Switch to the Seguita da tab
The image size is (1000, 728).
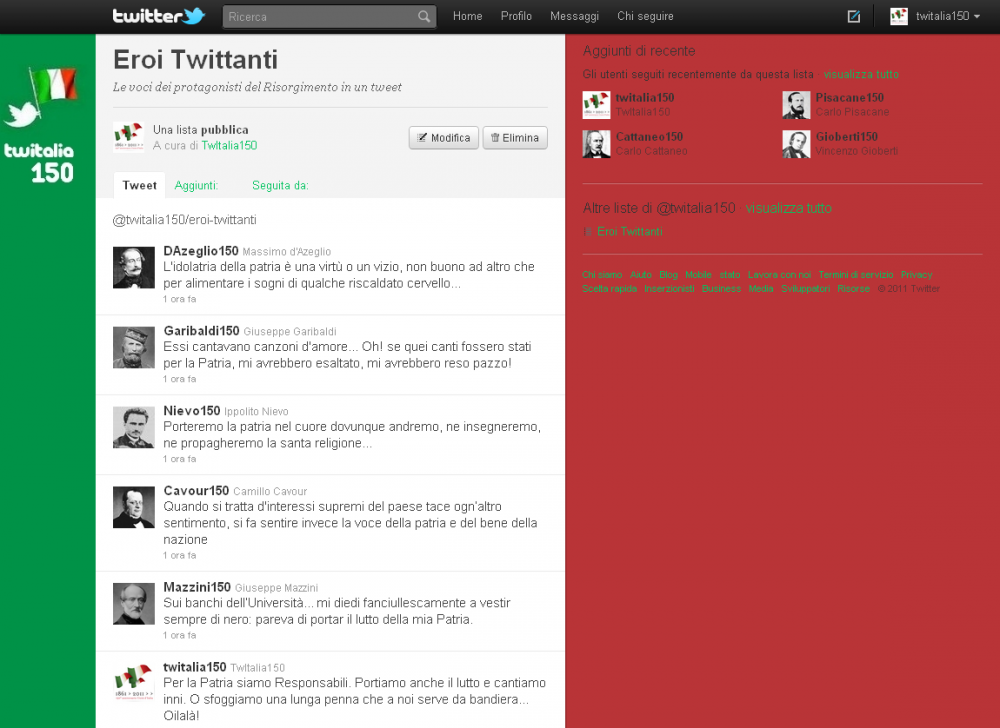280,186
